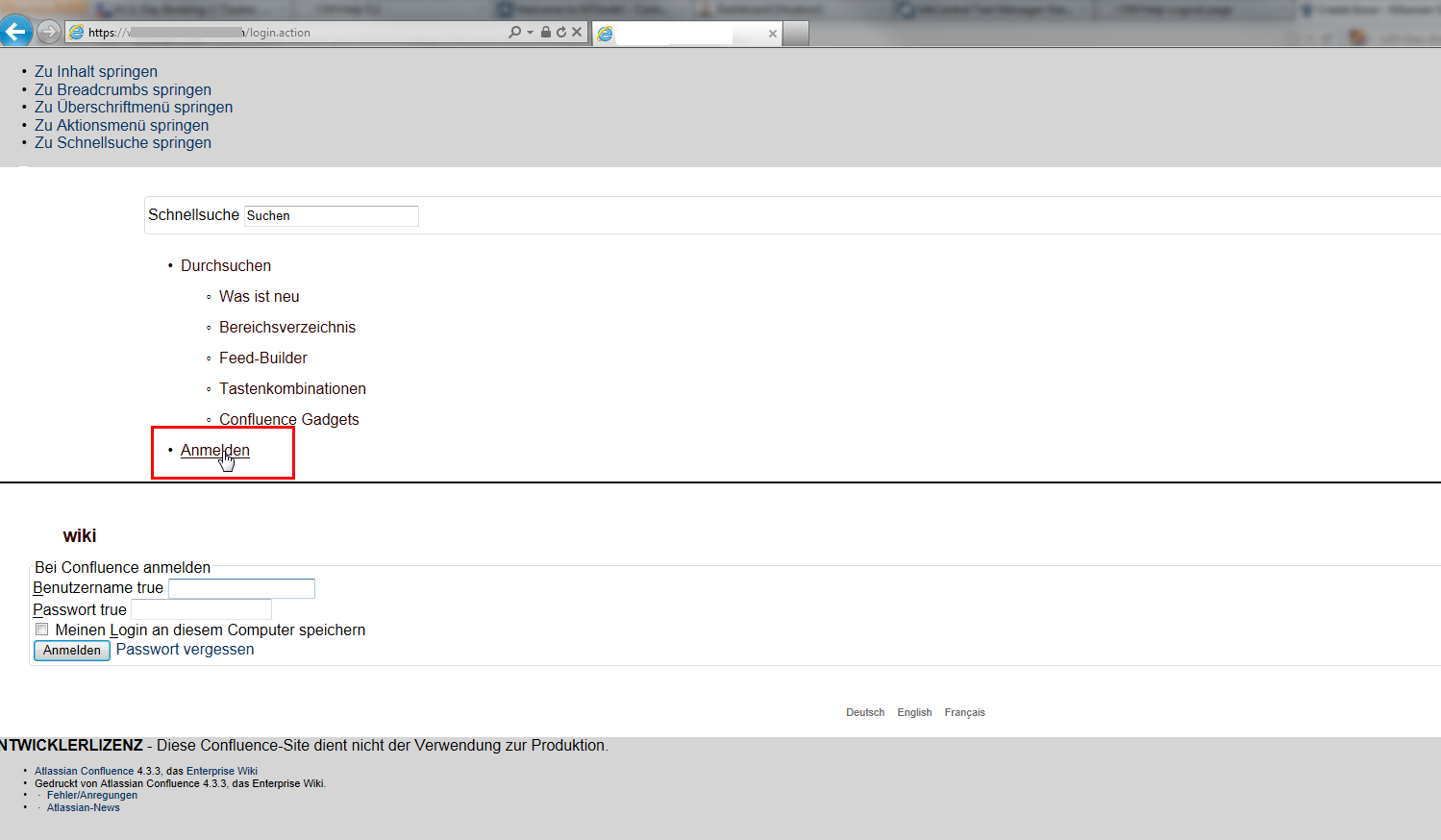Screen dimensions: 1441x840
Task: Open Enterprise Wiki footer link
Action: click(222, 772)
